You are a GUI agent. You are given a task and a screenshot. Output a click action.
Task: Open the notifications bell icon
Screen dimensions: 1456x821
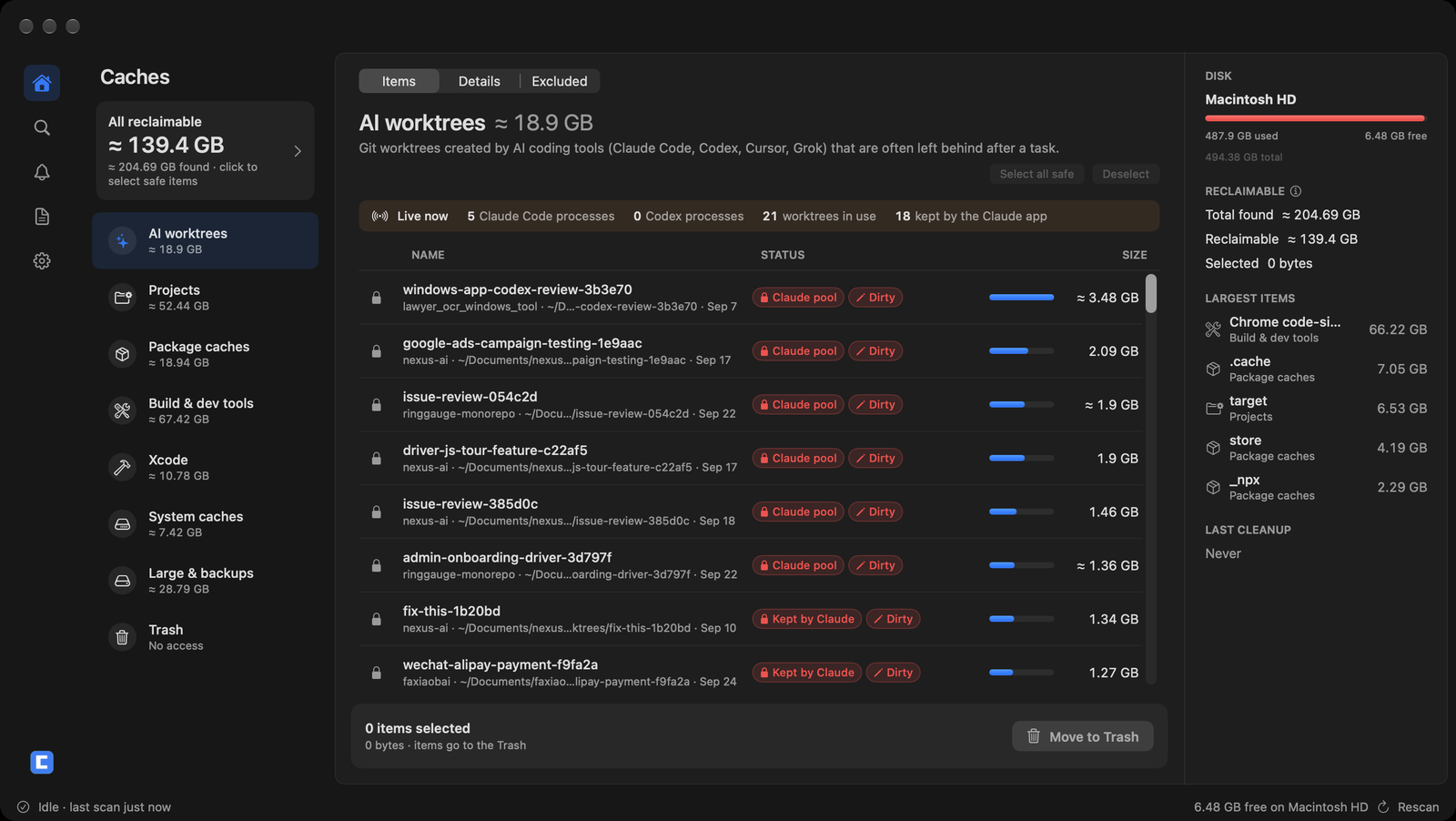tap(42, 172)
